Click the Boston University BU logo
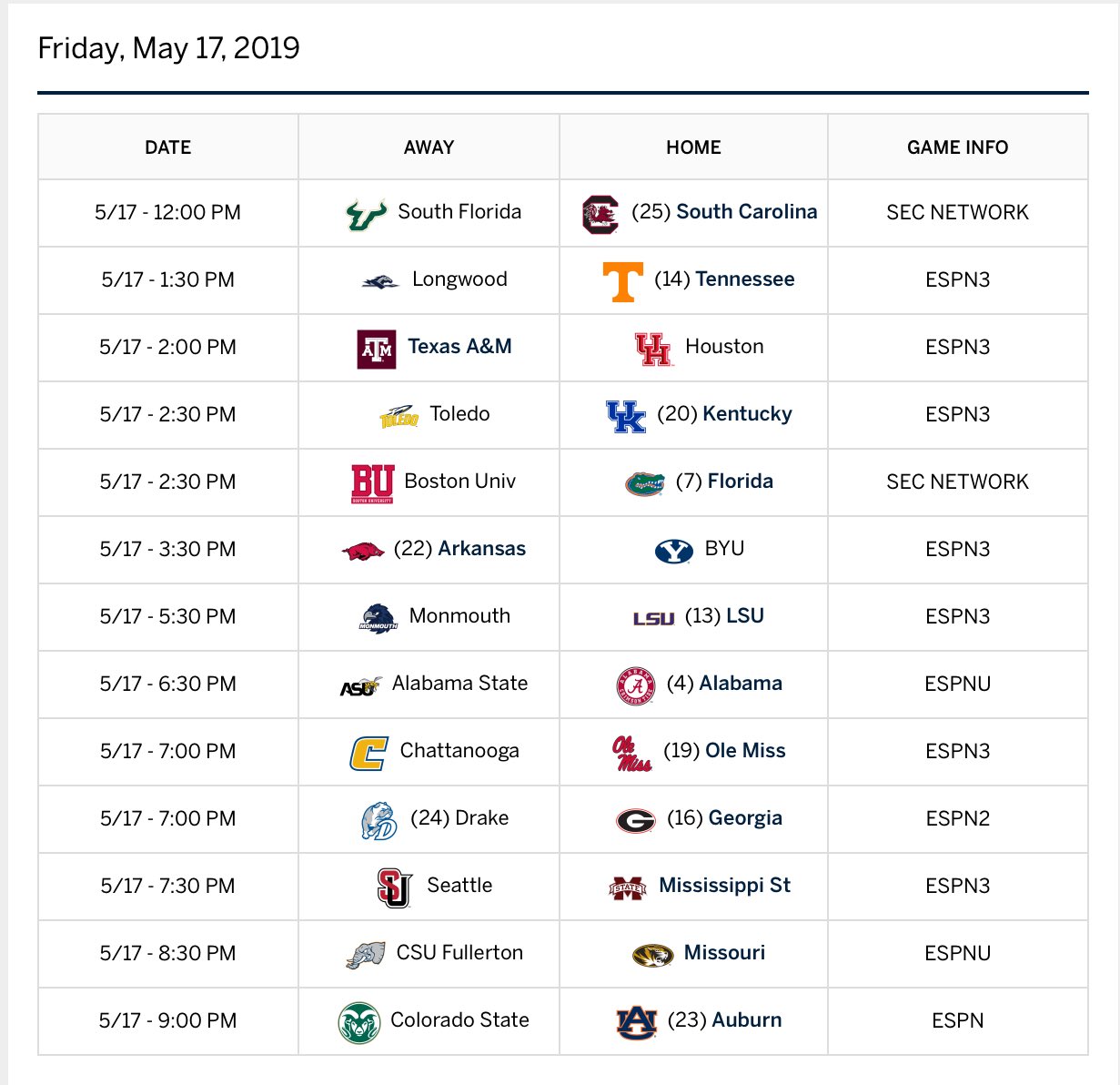The height and width of the screenshot is (1085, 1120). pyautogui.click(x=372, y=483)
